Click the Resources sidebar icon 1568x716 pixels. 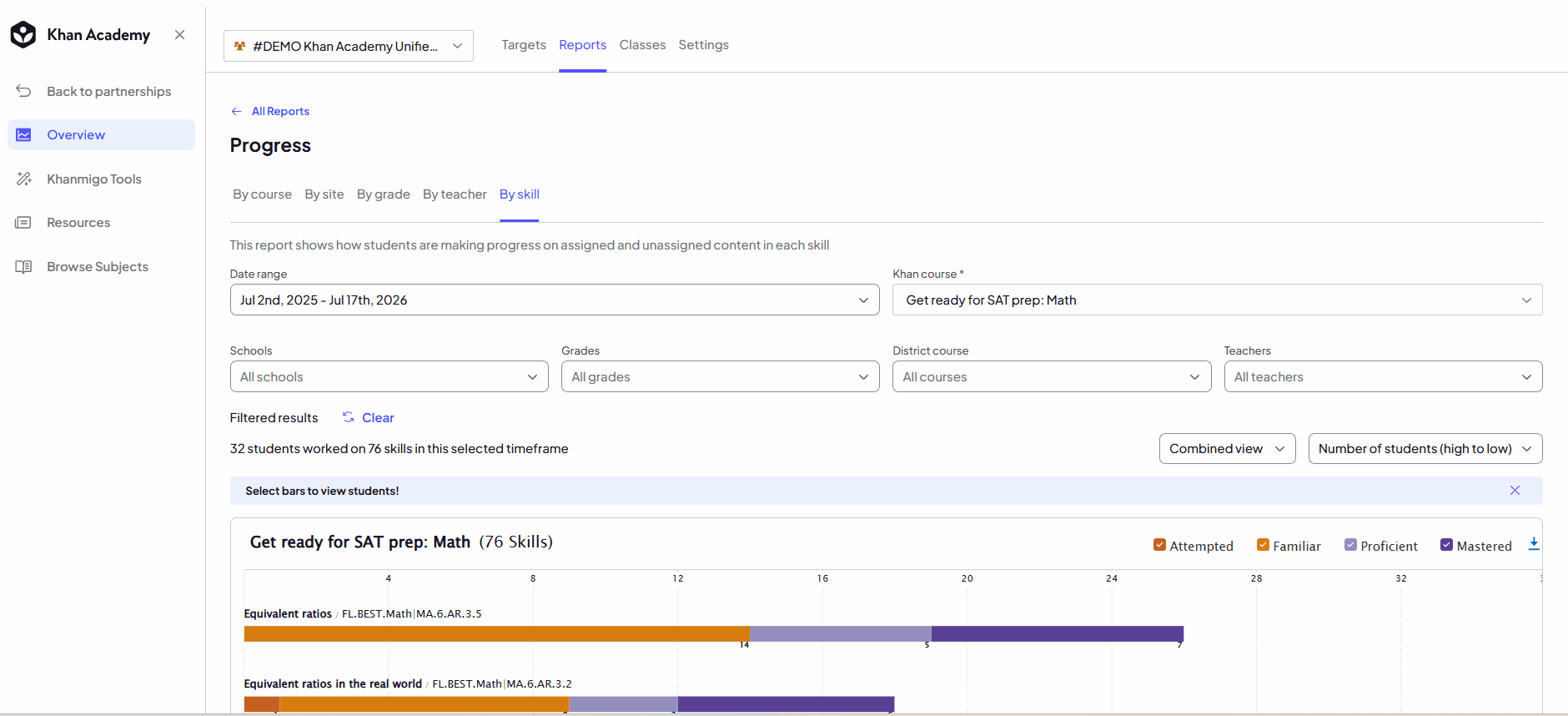pyautogui.click(x=23, y=223)
